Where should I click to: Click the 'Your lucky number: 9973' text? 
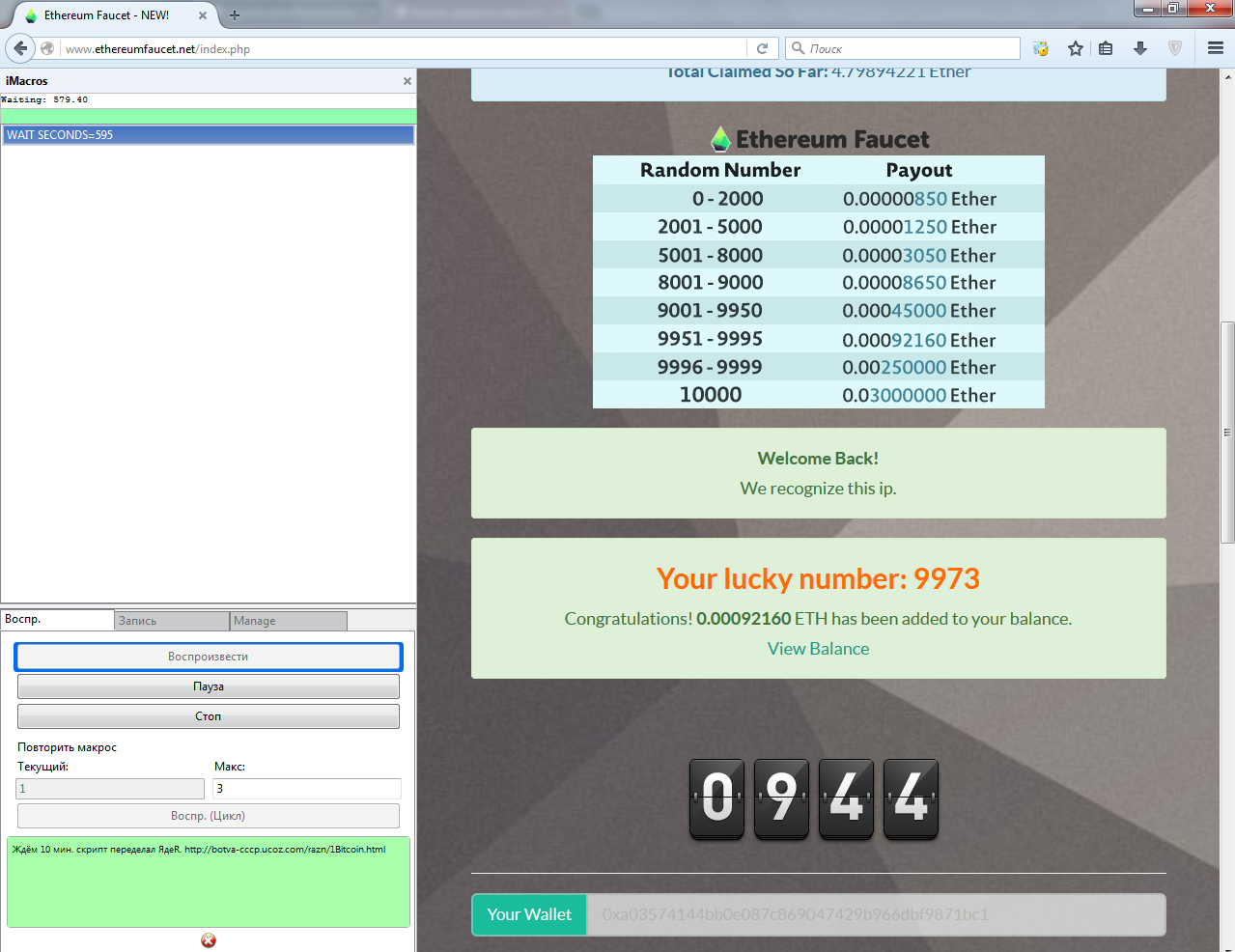click(x=819, y=578)
